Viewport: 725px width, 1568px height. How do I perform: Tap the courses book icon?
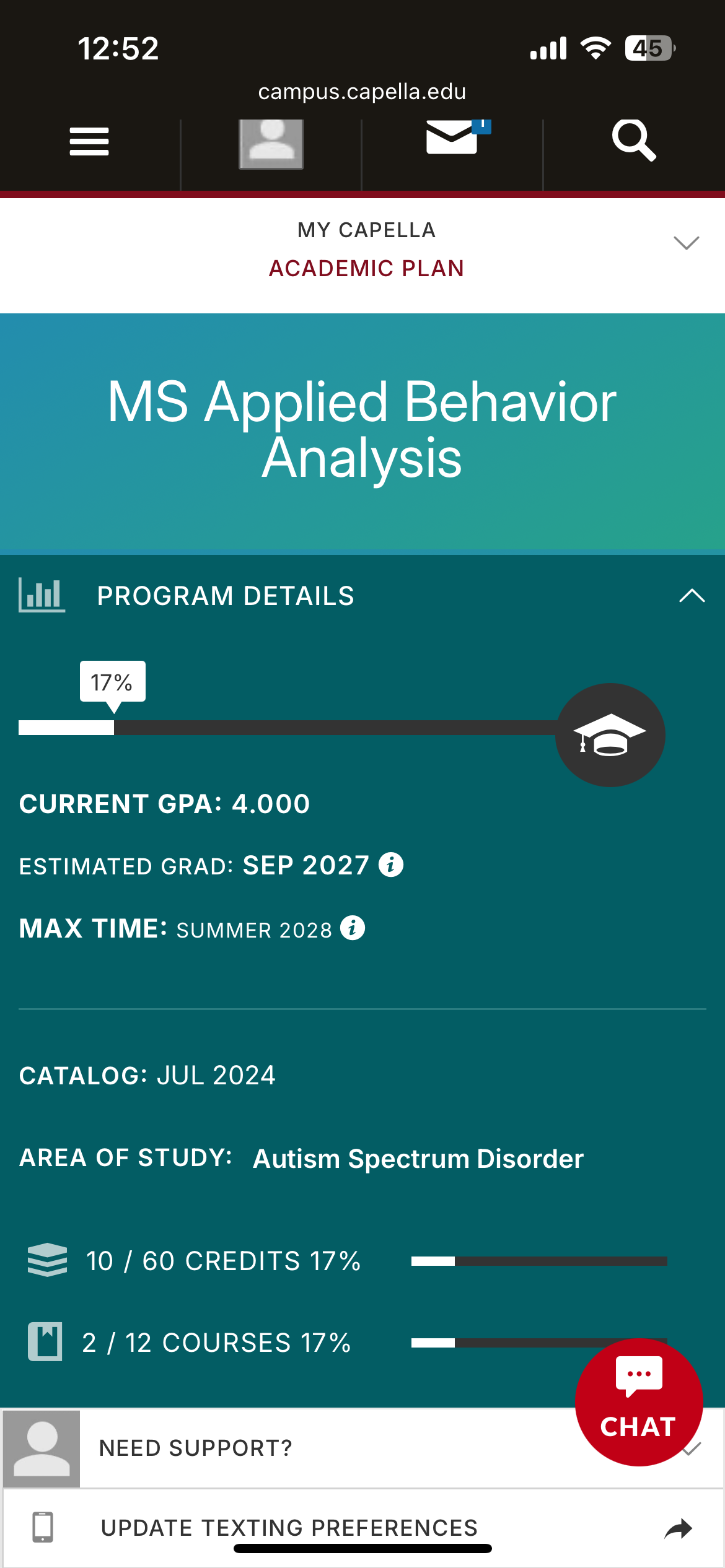(x=45, y=1342)
